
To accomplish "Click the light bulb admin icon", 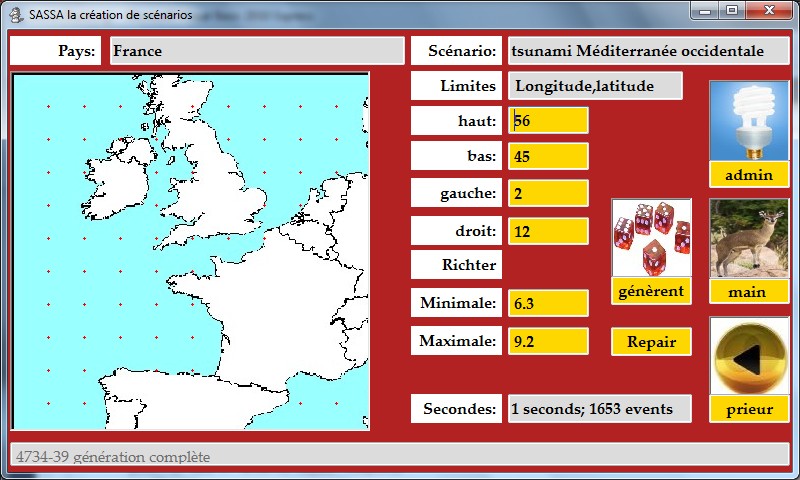I will point(749,121).
